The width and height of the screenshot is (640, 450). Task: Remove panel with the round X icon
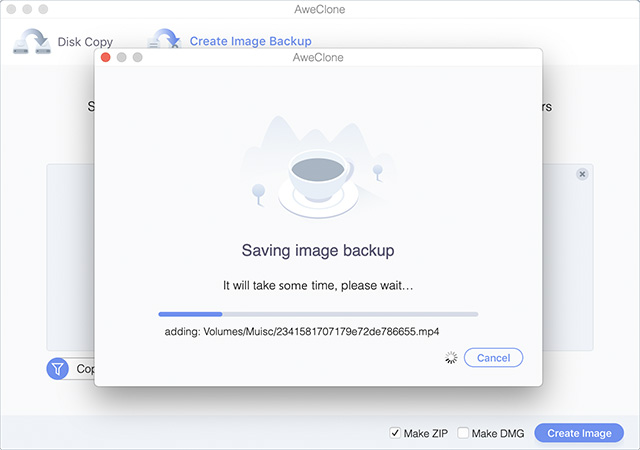(582, 174)
